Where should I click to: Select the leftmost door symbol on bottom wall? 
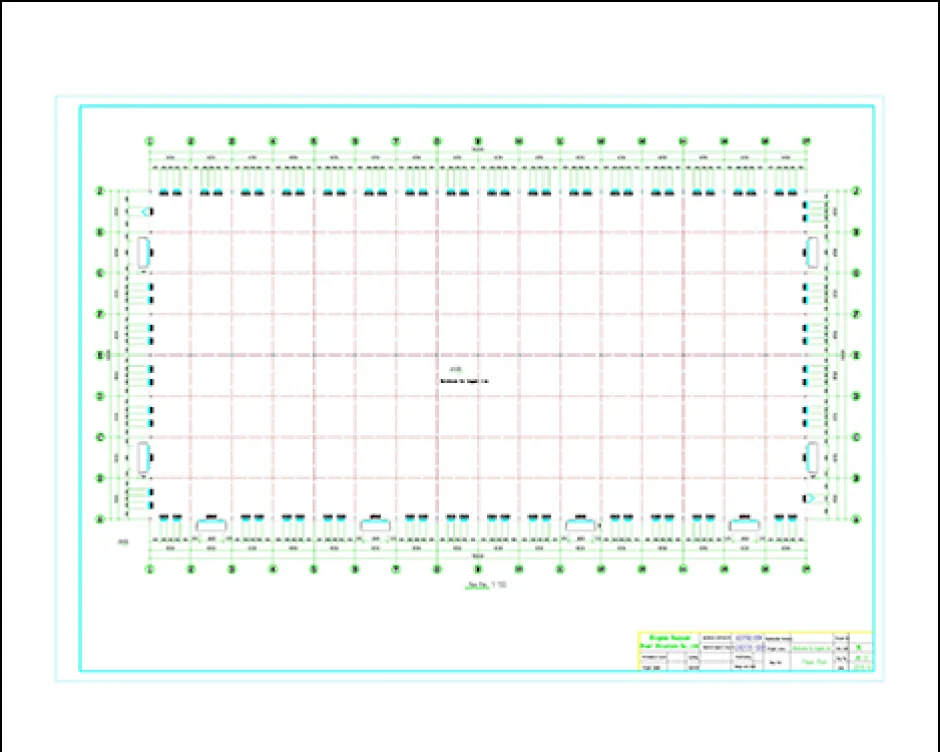pos(210,523)
